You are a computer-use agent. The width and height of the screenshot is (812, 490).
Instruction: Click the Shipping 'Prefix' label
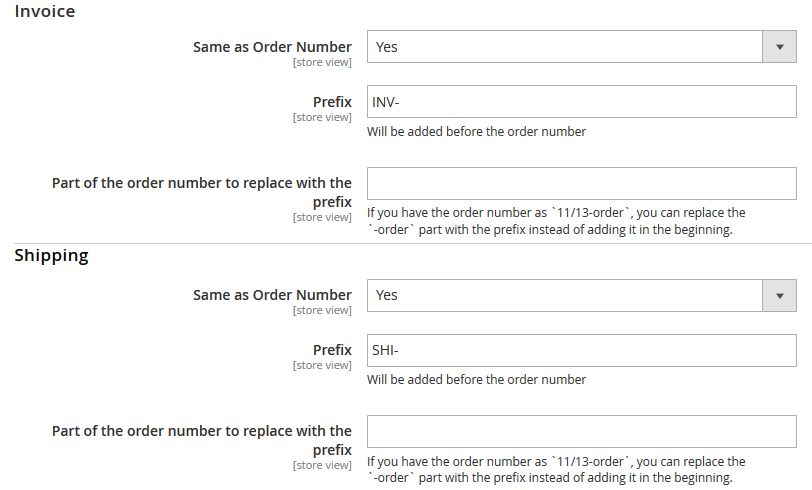pyautogui.click(x=332, y=350)
